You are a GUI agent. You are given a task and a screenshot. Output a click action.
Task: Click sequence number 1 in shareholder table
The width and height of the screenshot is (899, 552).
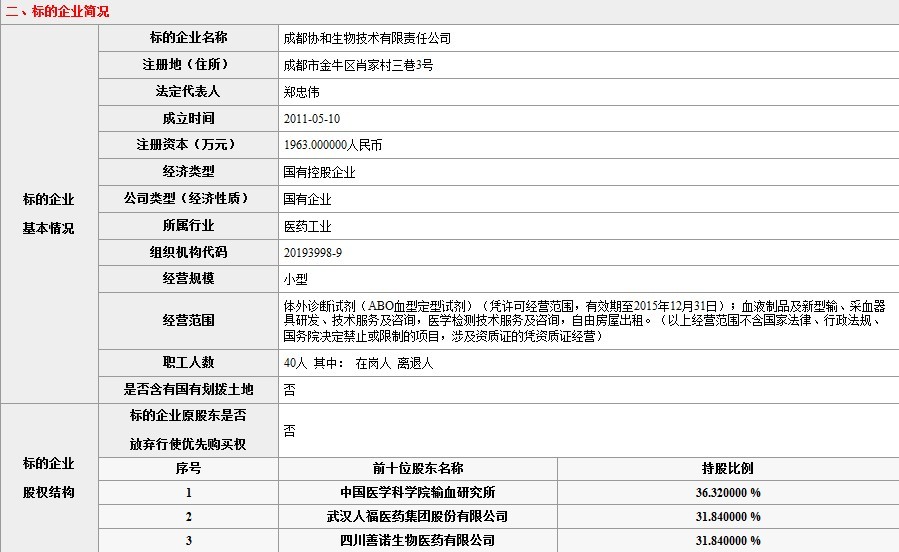[x=188, y=493]
